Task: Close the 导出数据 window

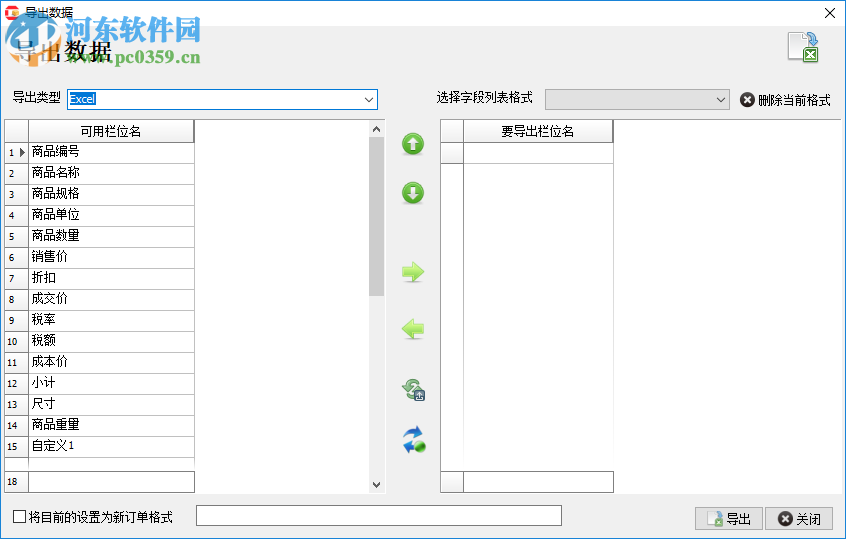Action: (830, 13)
